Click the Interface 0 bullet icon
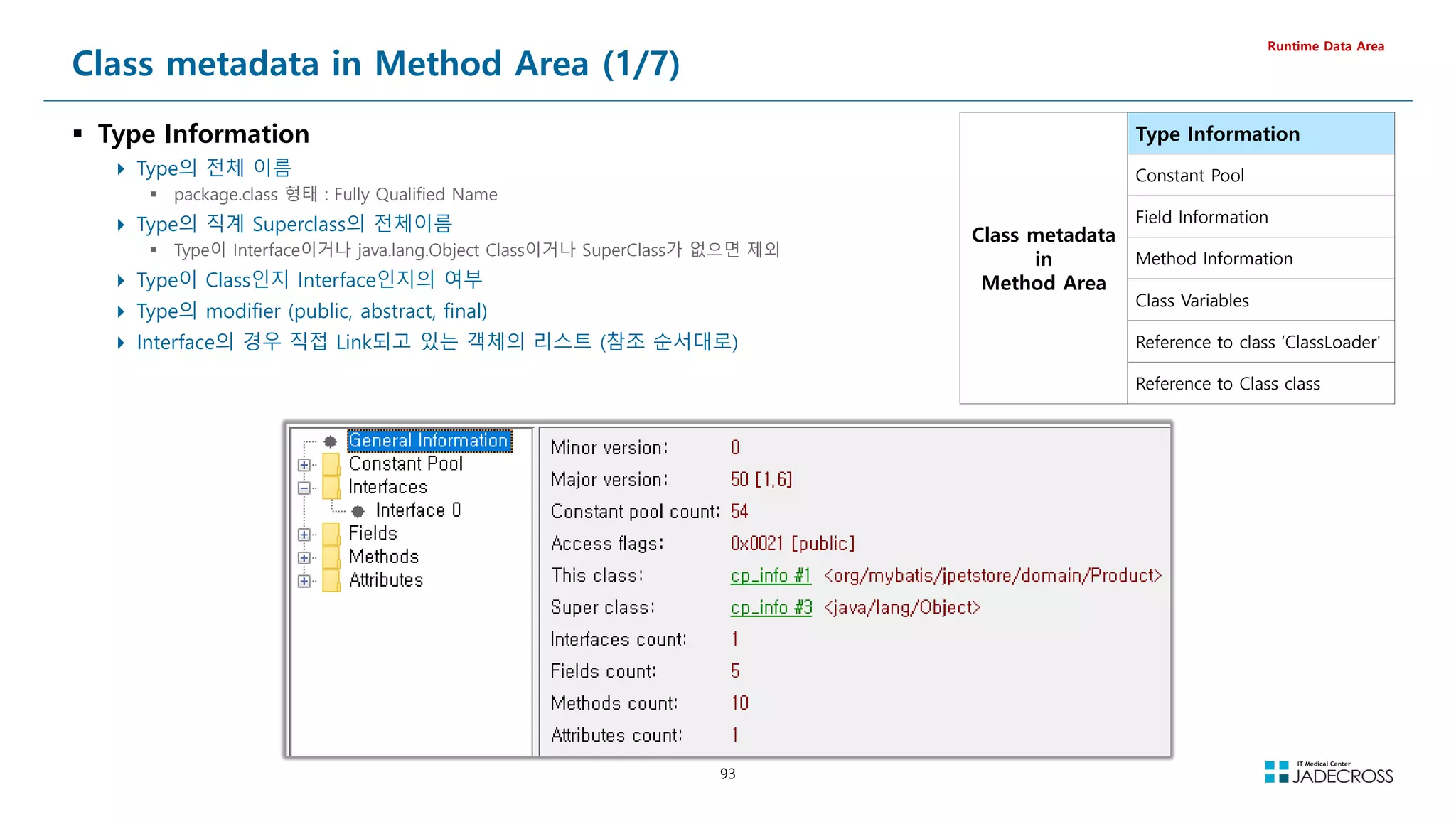Viewport: 1456px width, 819px height. tap(358, 511)
